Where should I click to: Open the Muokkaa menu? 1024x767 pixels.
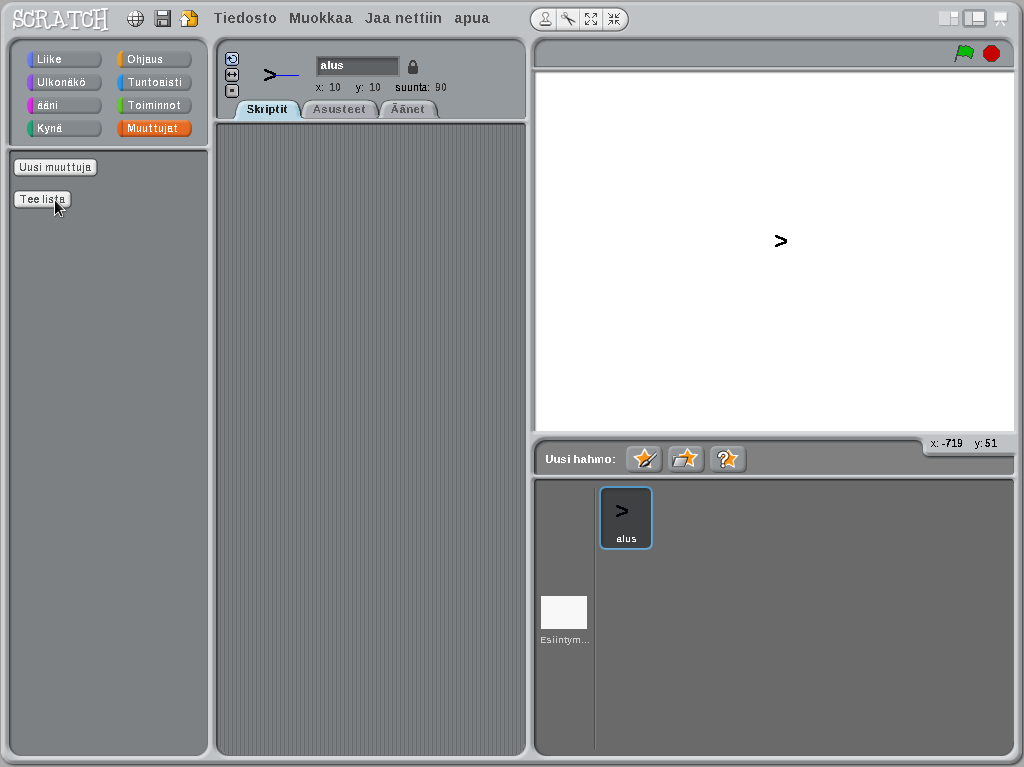321,18
